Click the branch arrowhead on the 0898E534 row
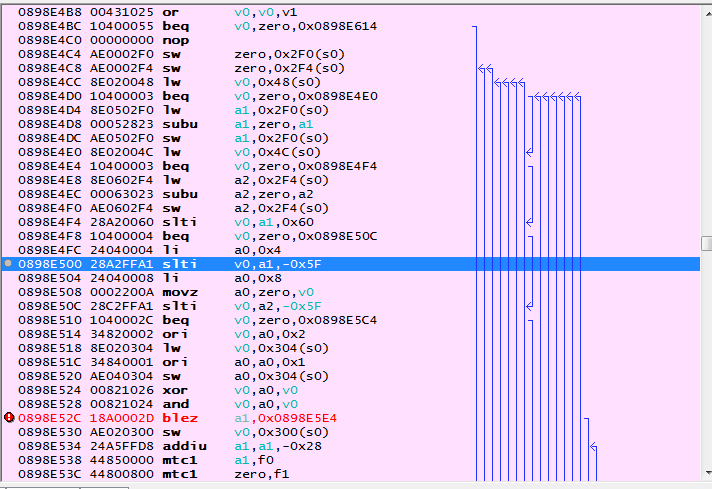Screen dimensions: 712x489 591,445
